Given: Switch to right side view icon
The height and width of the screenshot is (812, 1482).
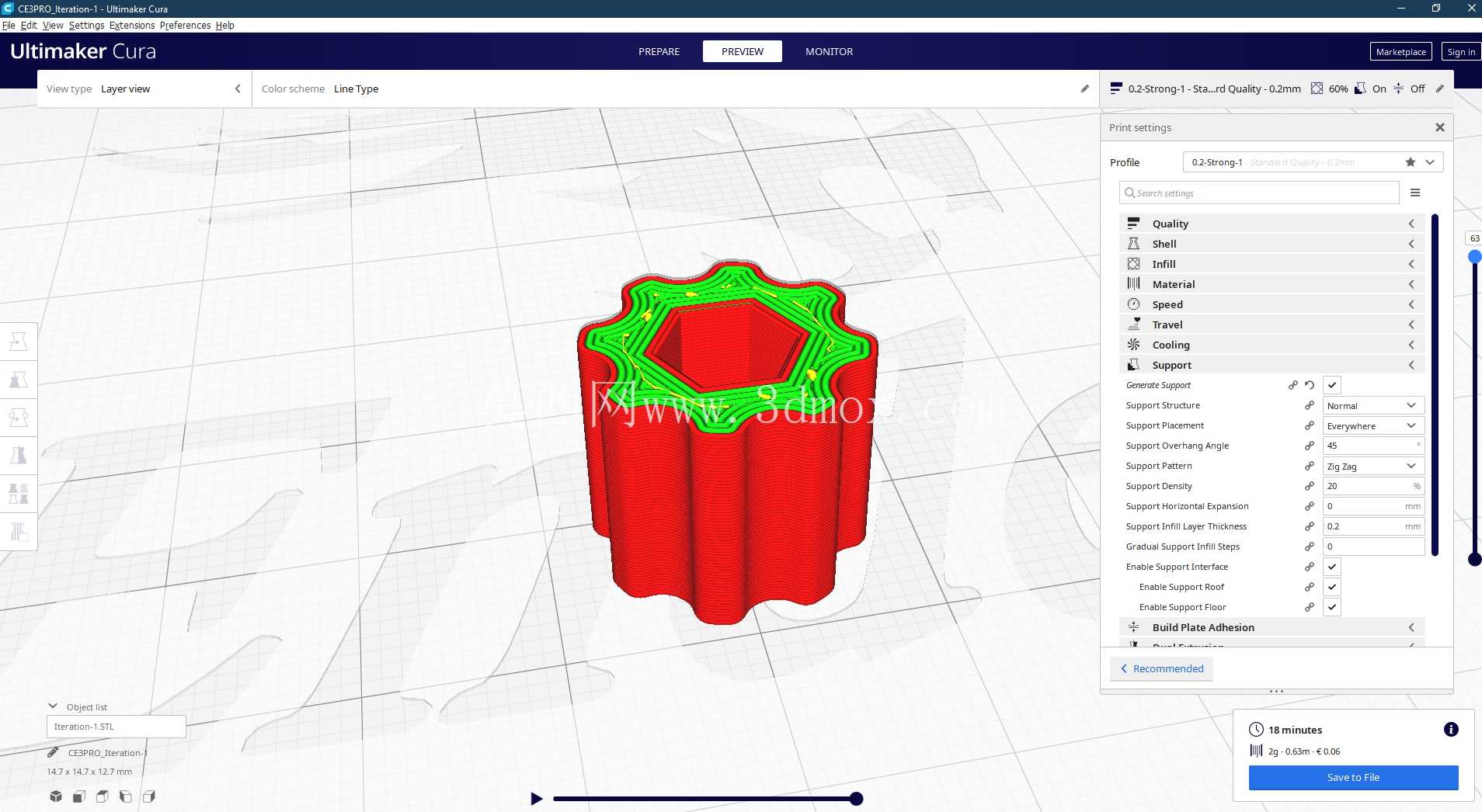Looking at the screenshot, I should [x=149, y=796].
